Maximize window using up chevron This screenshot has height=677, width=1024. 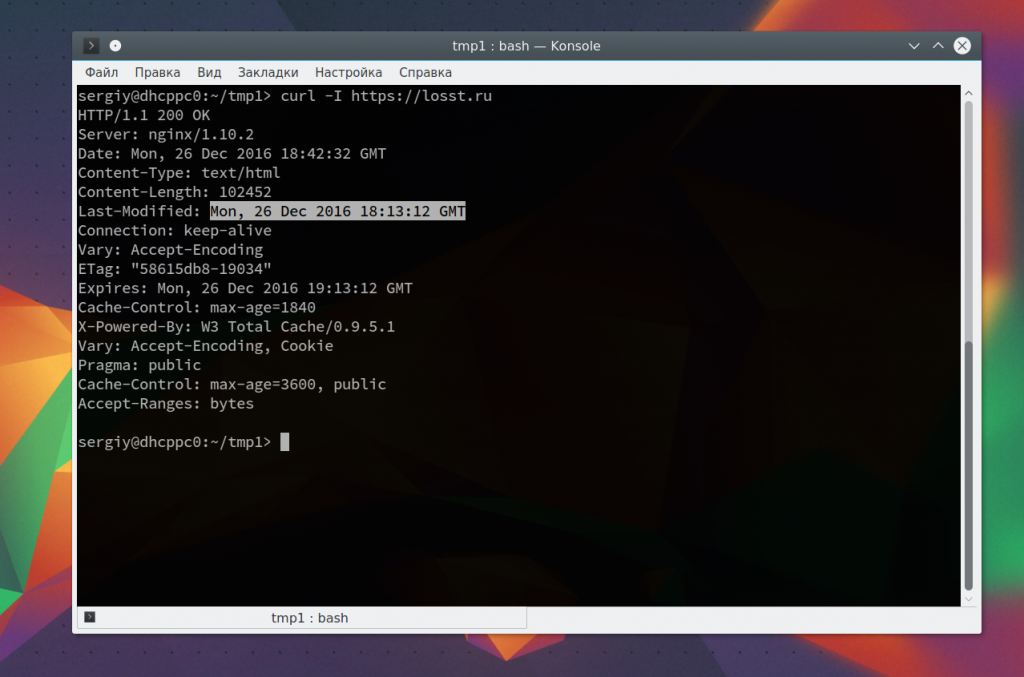[938, 46]
